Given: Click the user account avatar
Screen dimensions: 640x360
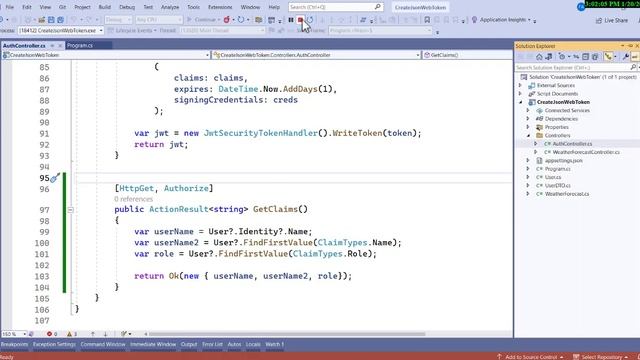Looking at the screenshot, I should tap(581, 7).
